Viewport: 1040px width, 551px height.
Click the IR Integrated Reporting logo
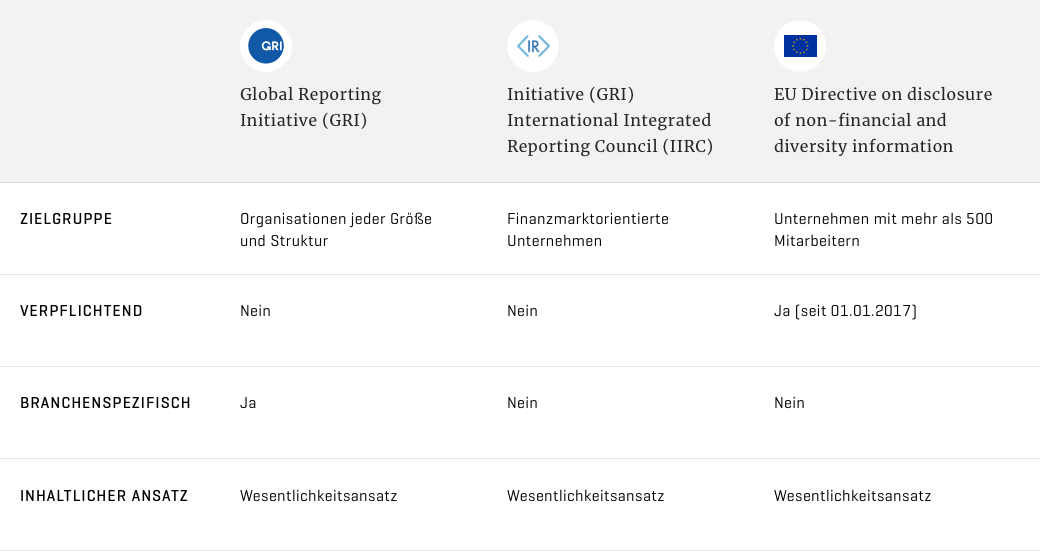533,46
